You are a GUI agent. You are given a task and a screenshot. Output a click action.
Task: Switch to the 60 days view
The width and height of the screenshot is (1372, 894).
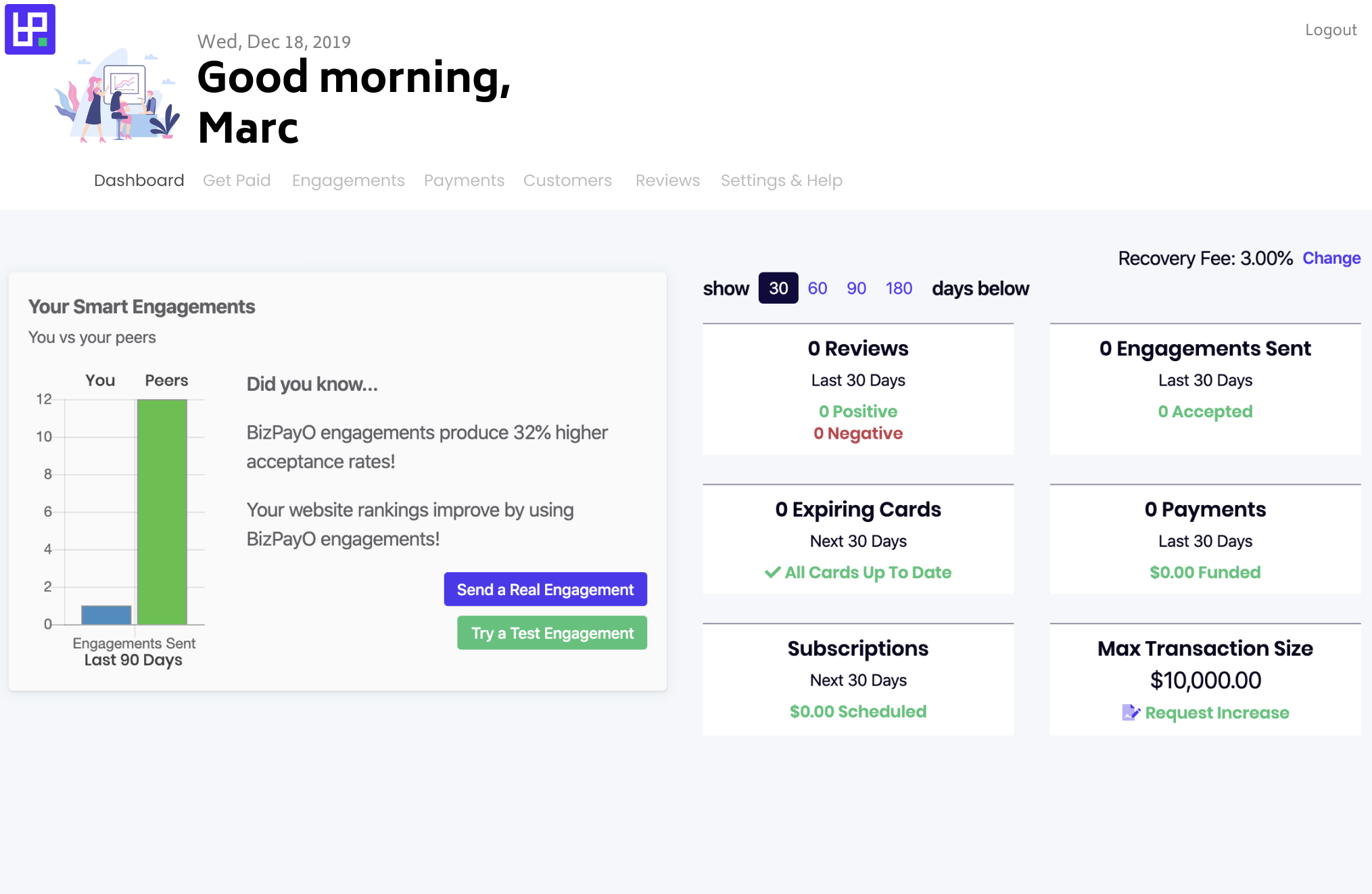pyautogui.click(x=817, y=289)
